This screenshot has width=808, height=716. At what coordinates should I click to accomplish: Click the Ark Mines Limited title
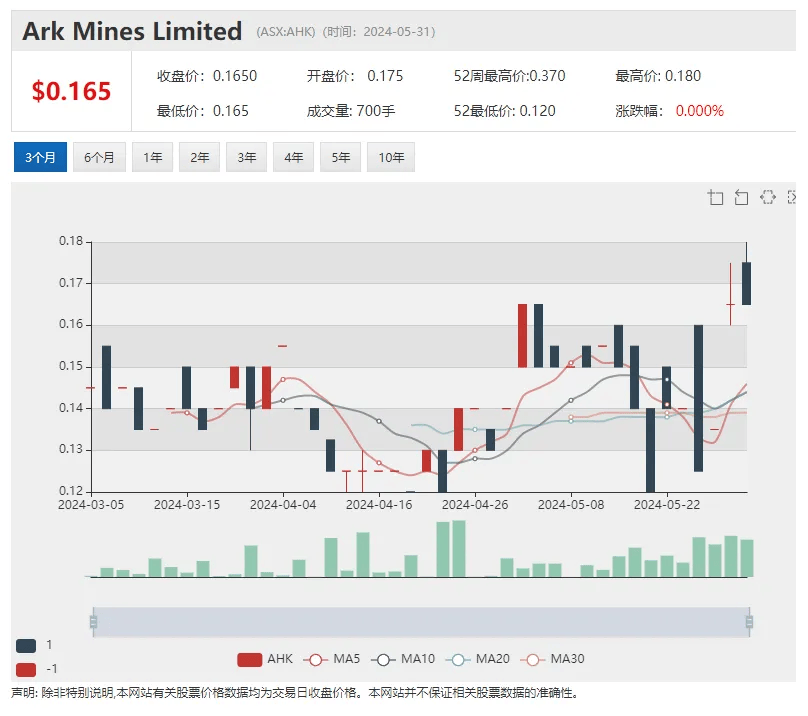(x=132, y=31)
